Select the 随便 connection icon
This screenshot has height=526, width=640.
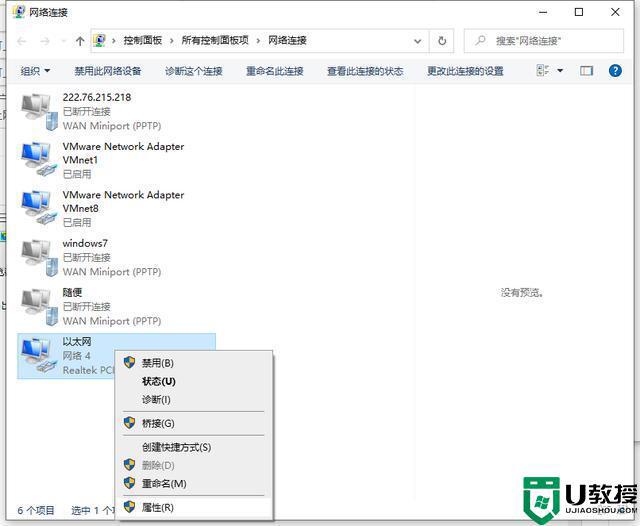tap(40, 306)
